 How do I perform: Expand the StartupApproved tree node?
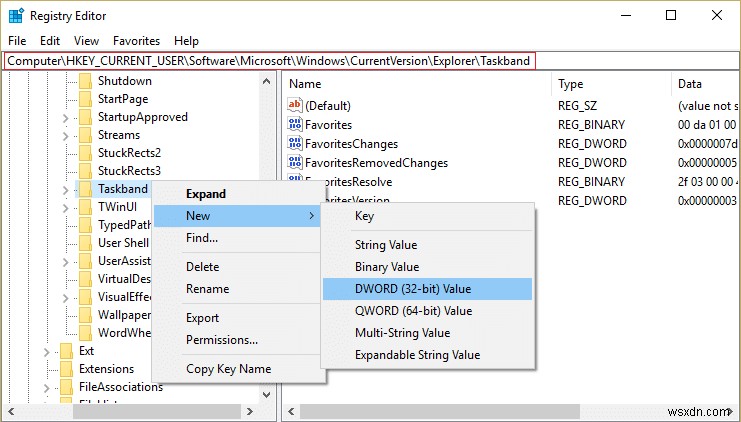tap(65, 117)
